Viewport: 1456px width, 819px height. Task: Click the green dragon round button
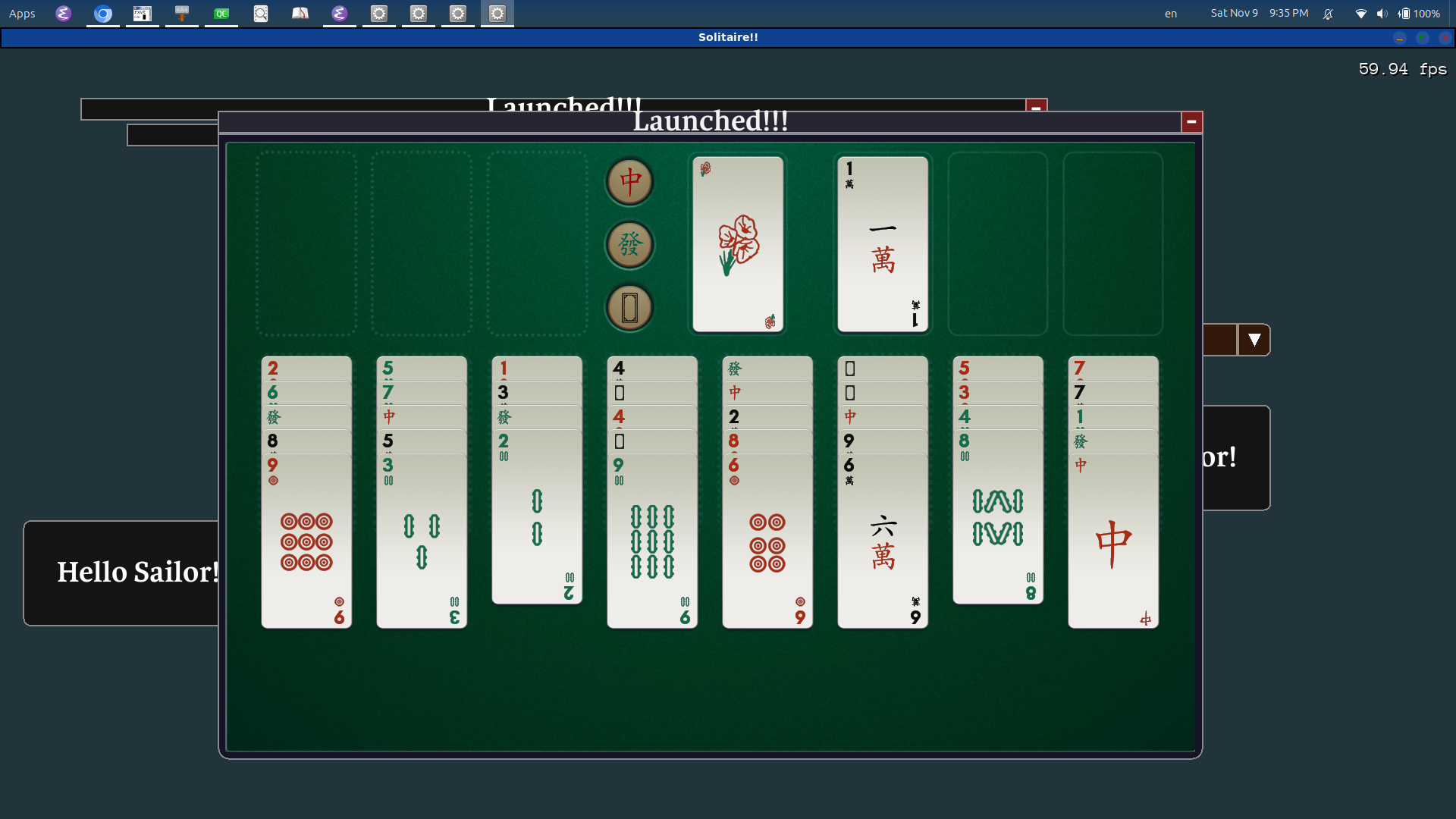(629, 245)
